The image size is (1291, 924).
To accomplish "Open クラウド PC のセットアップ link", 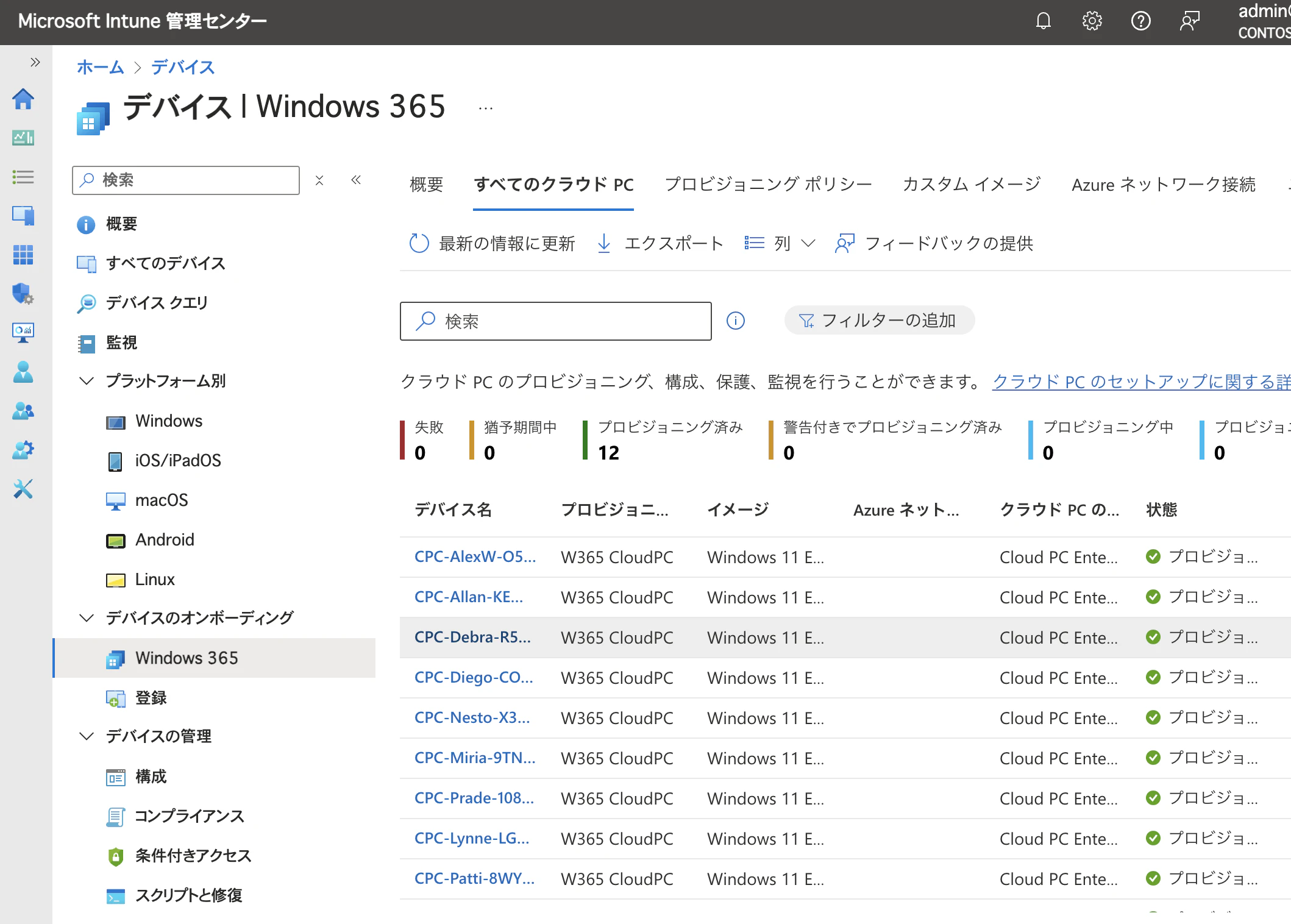I will pos(1141,382).
